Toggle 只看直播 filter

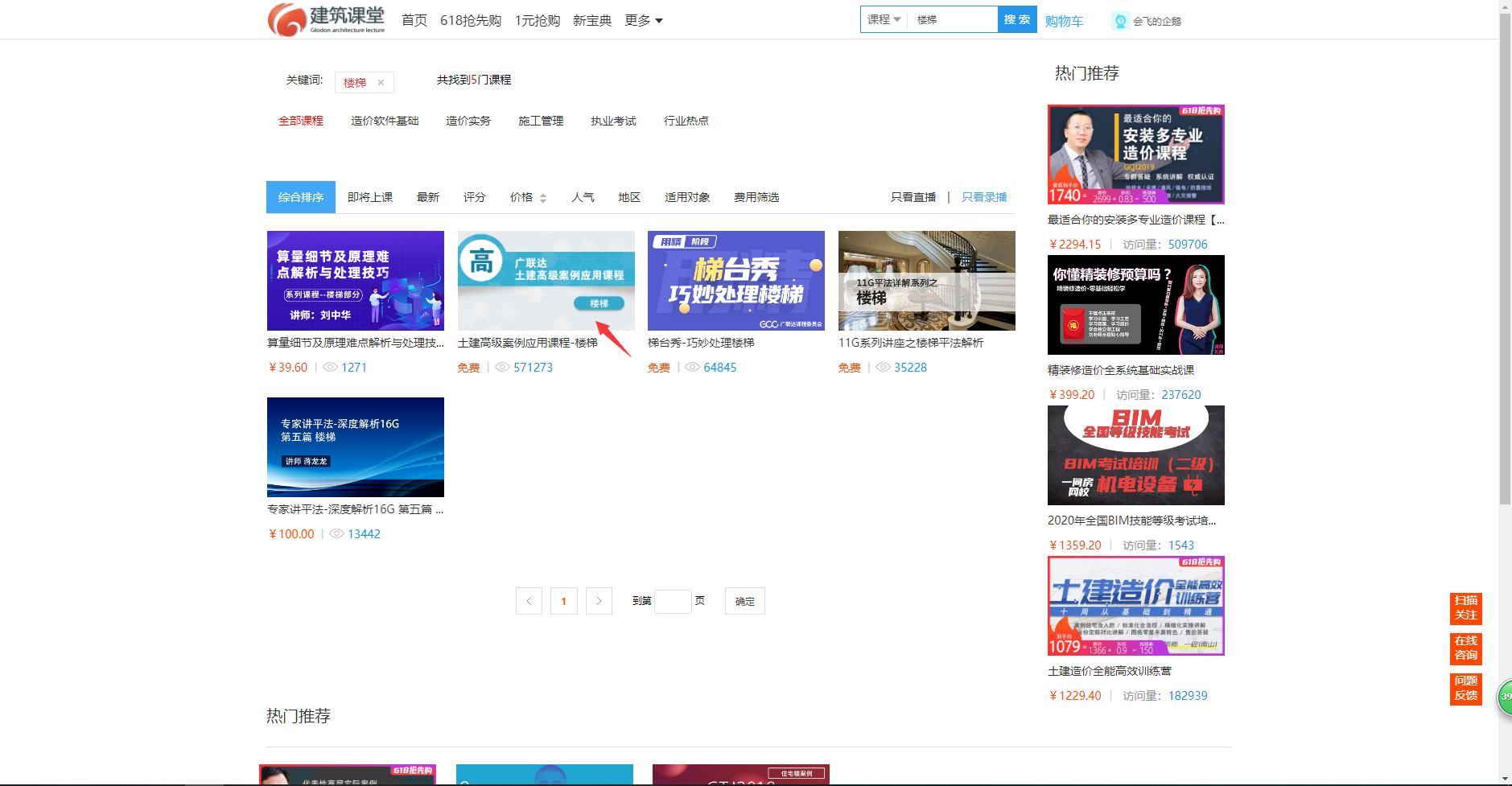click(913, 197)
